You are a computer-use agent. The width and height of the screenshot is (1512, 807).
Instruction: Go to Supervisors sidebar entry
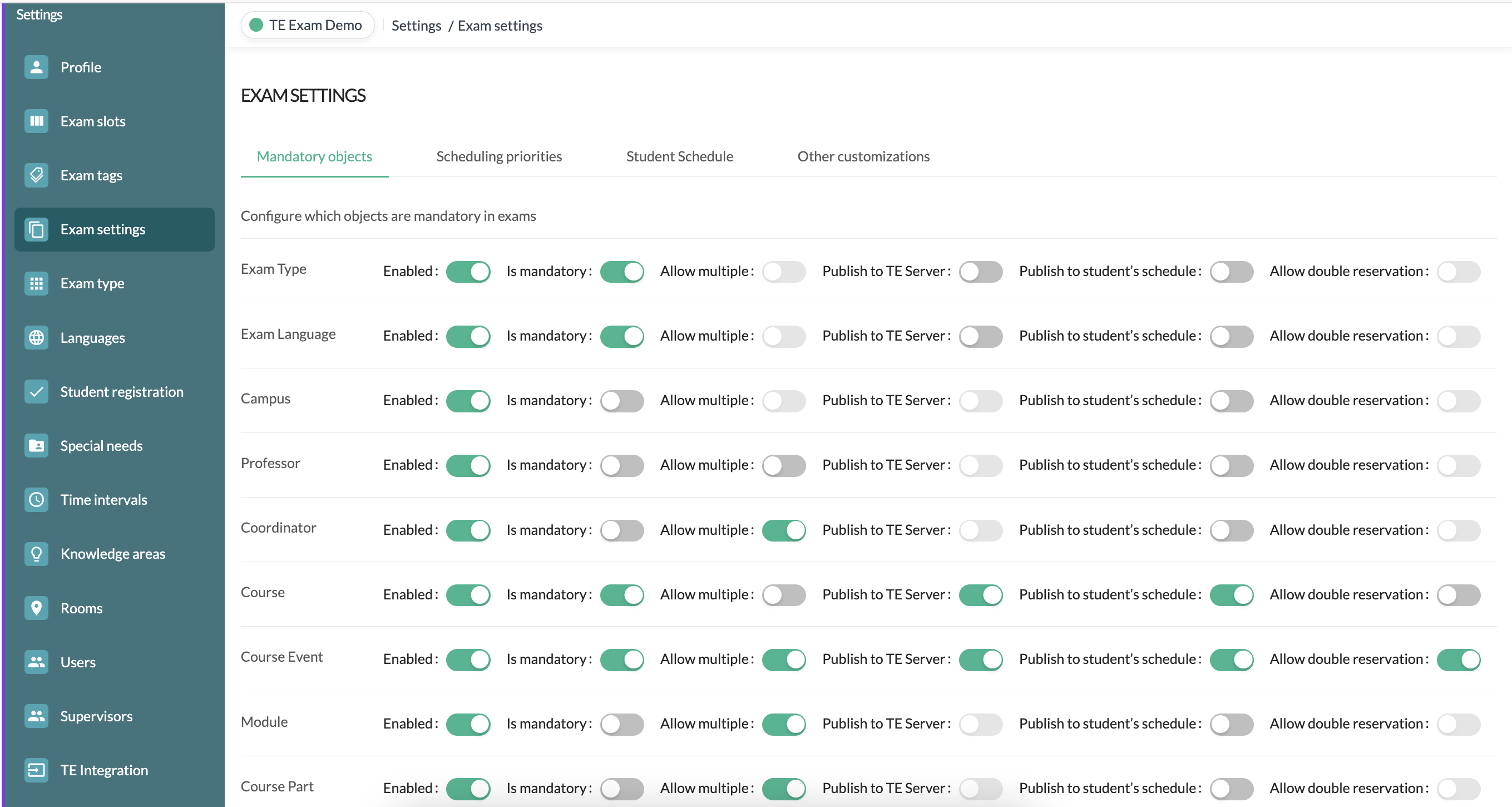115,716
